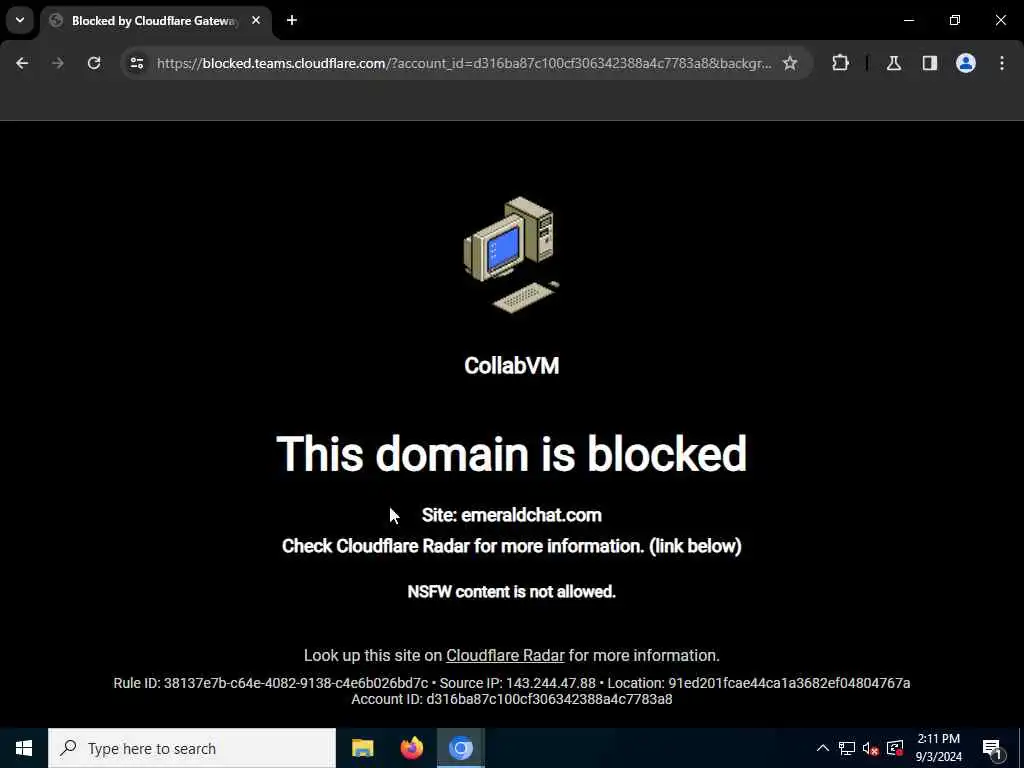
Task: Follow the Cloudflare Radar link
Action: pyautogui.click(x=505, y=656)
